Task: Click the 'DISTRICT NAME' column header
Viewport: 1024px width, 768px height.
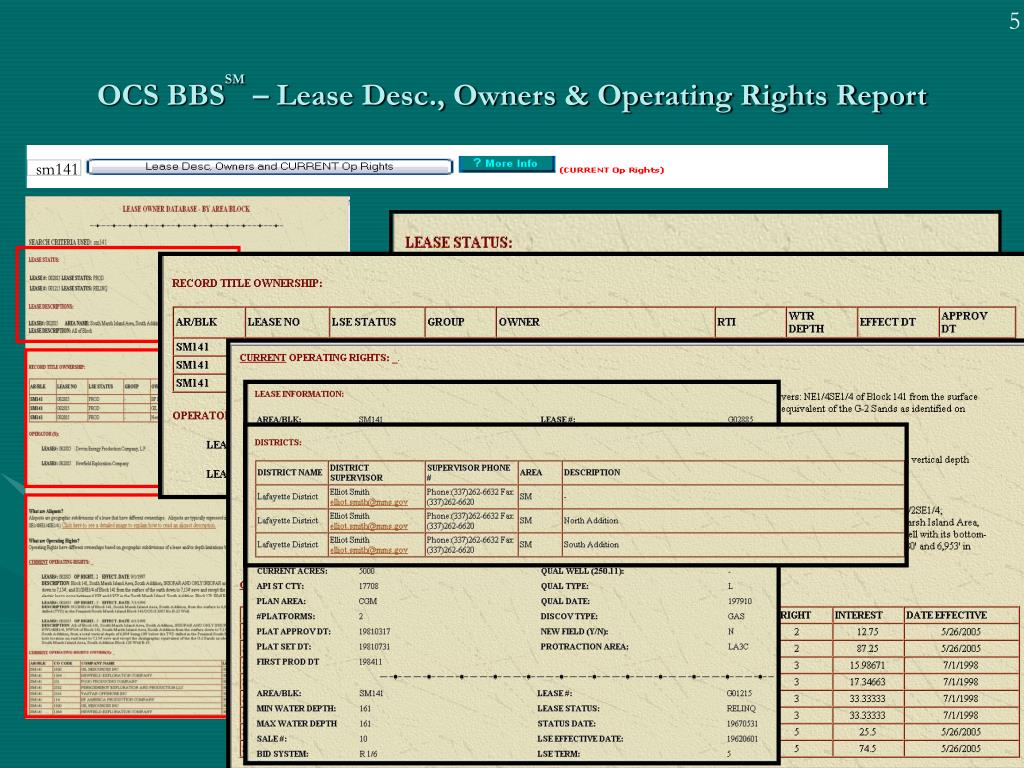Action: click(x=290, y=472)
